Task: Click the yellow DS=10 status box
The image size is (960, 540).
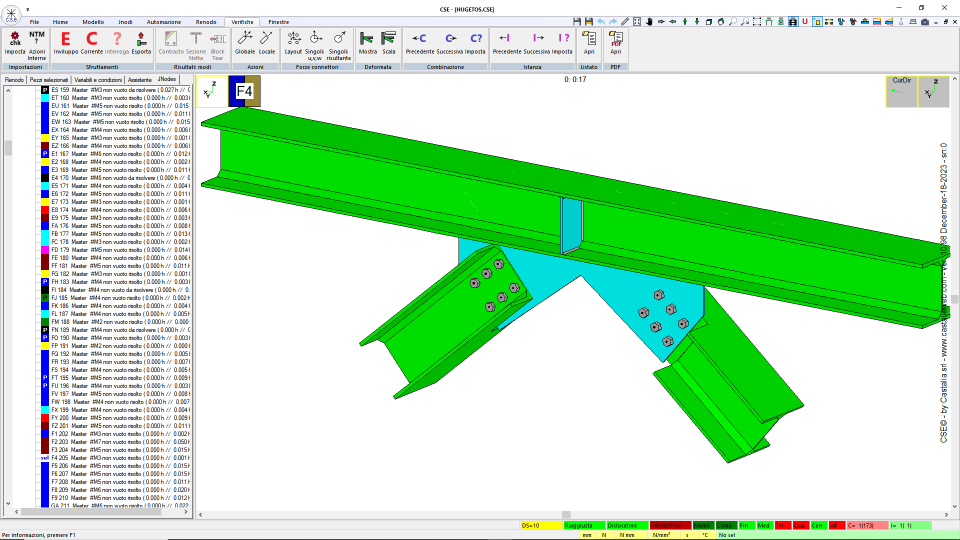Action: pyautogui.click(x=541, y=525)
